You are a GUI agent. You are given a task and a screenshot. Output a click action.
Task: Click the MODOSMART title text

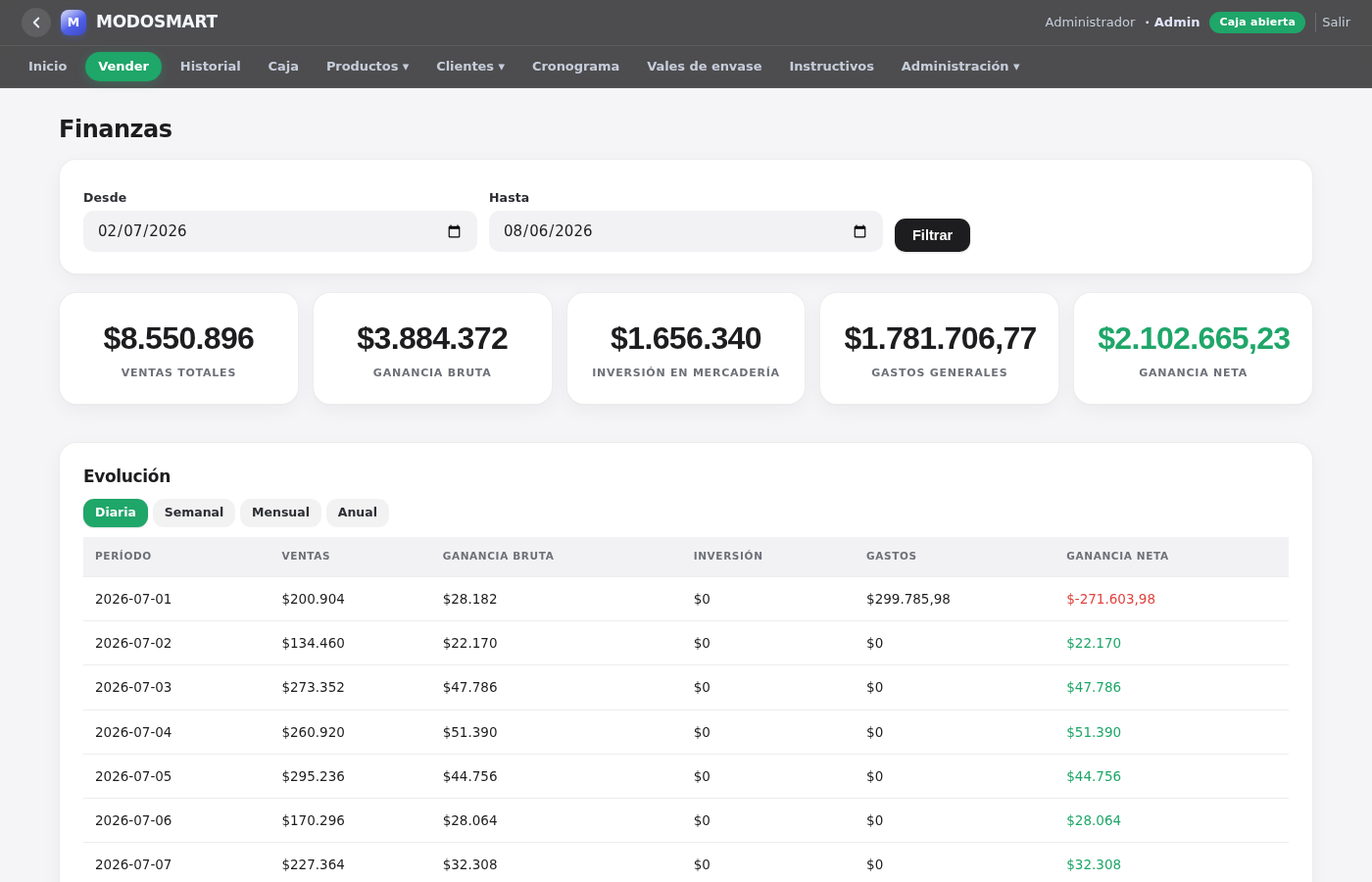(157, 22)
